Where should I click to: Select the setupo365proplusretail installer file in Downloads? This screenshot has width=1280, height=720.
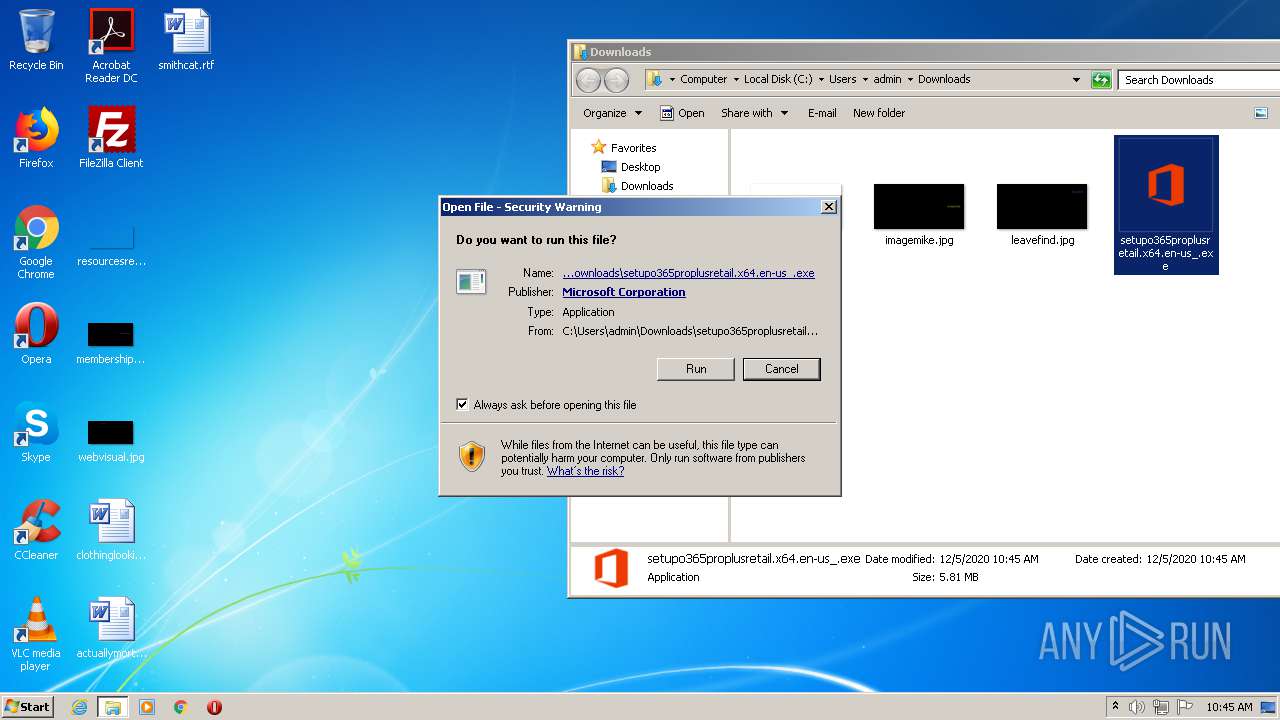click(x=1166, y=204)
